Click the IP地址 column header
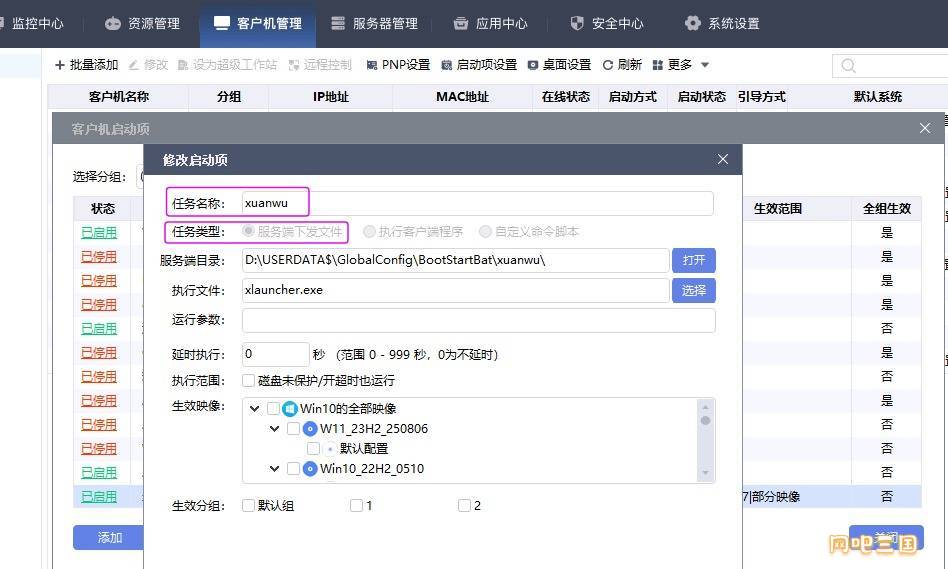The height and width of the screenshot is (569, 948). pos(331,97)
